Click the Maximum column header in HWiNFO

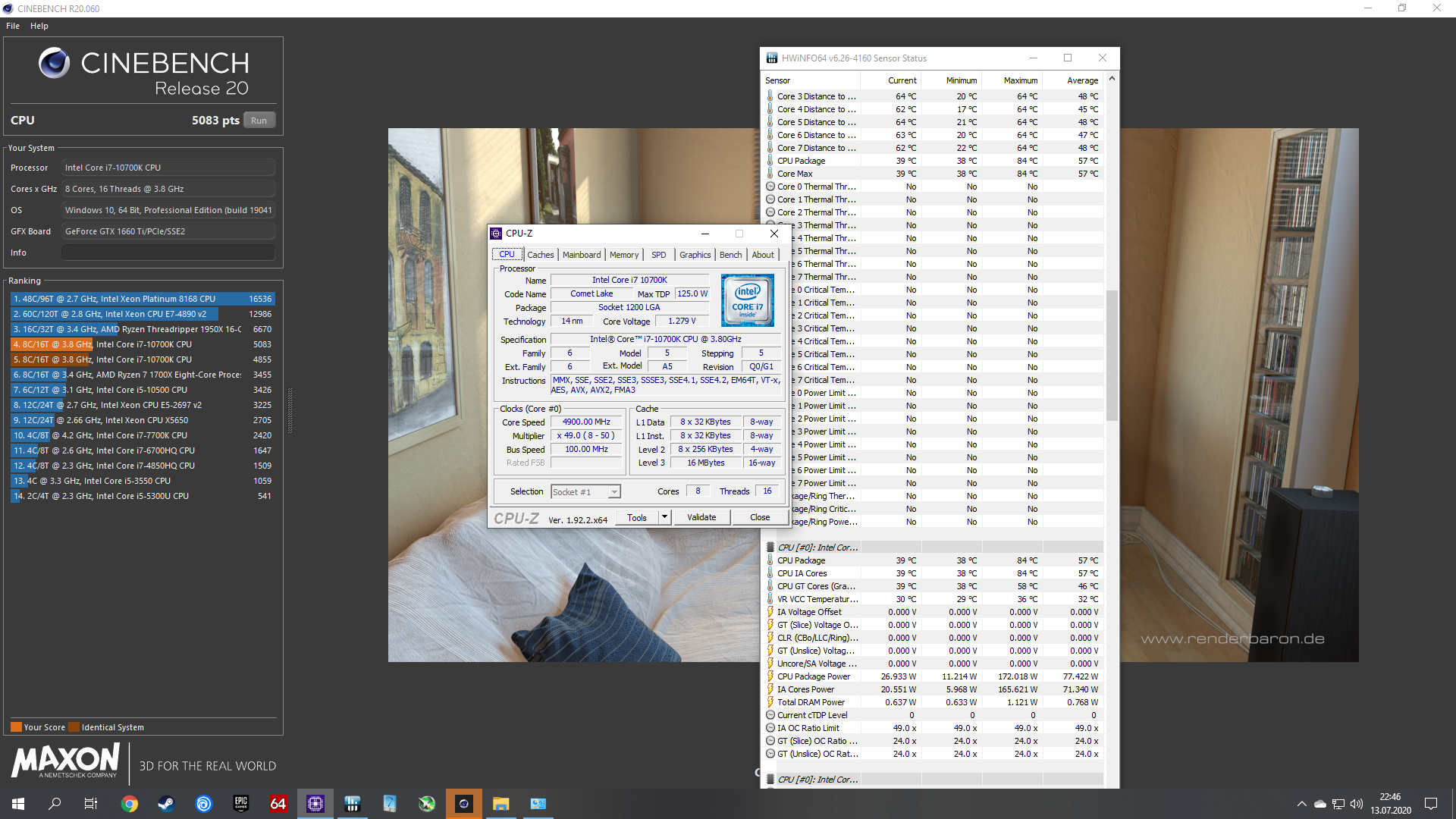(x=1012, y=80)
